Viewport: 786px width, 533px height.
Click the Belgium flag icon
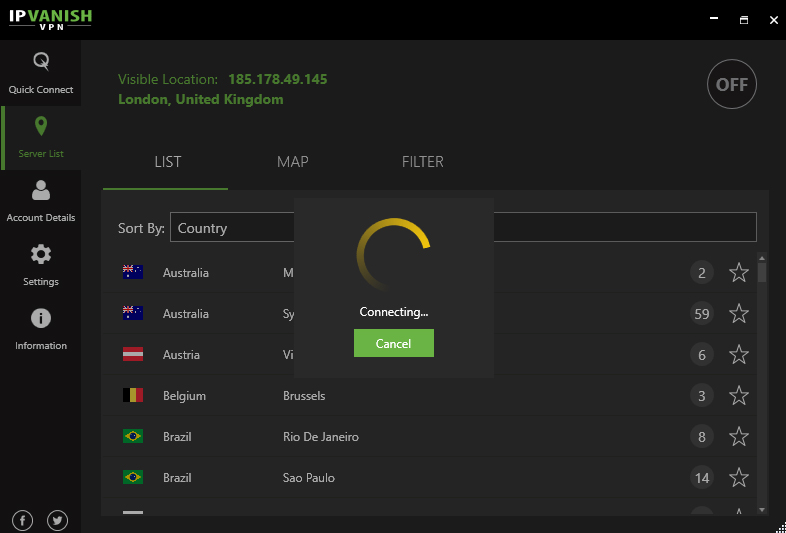pyautogui.click(x=133, y=395)
